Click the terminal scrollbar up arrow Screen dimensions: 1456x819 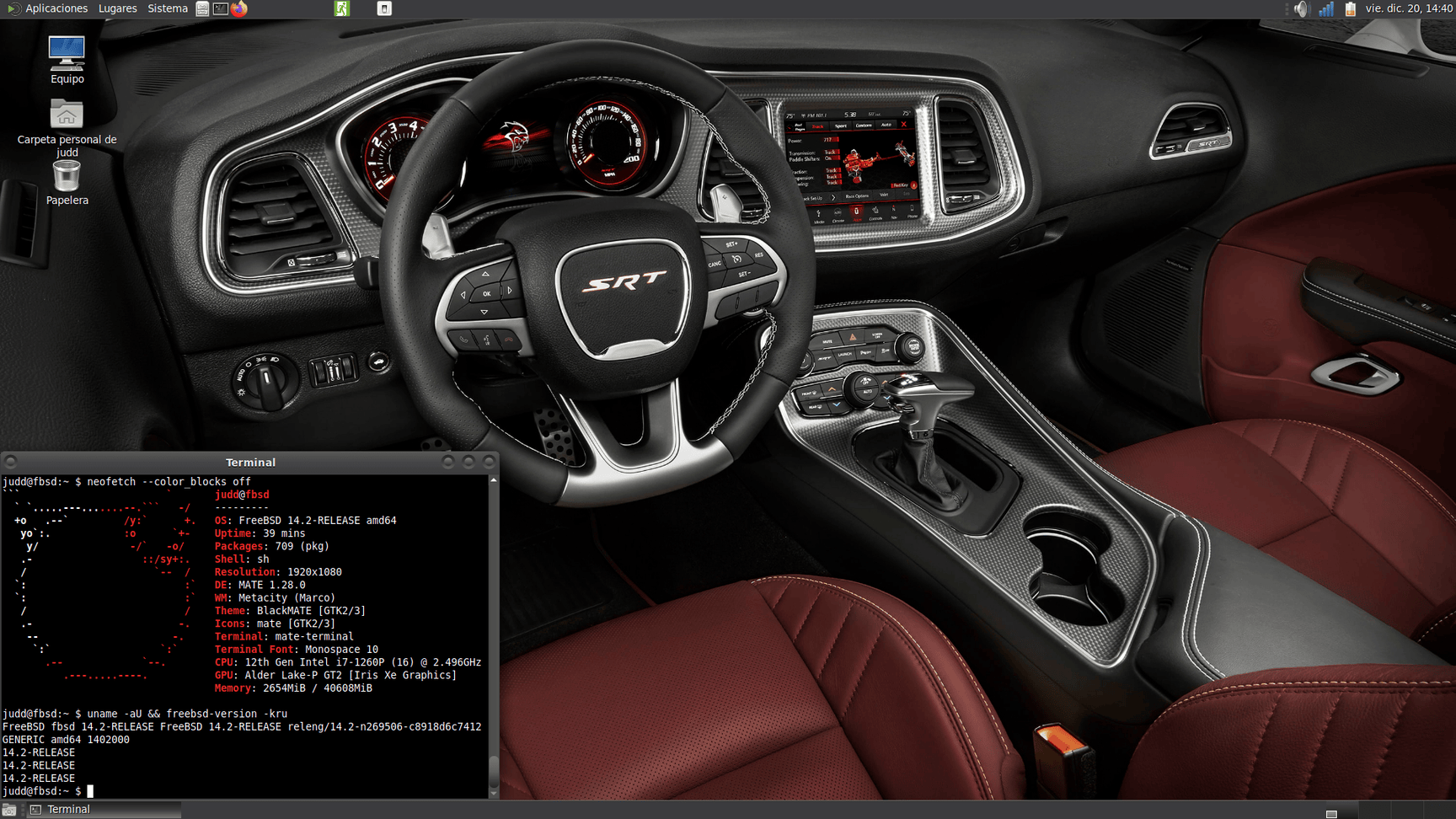click(x=494, y=480)
